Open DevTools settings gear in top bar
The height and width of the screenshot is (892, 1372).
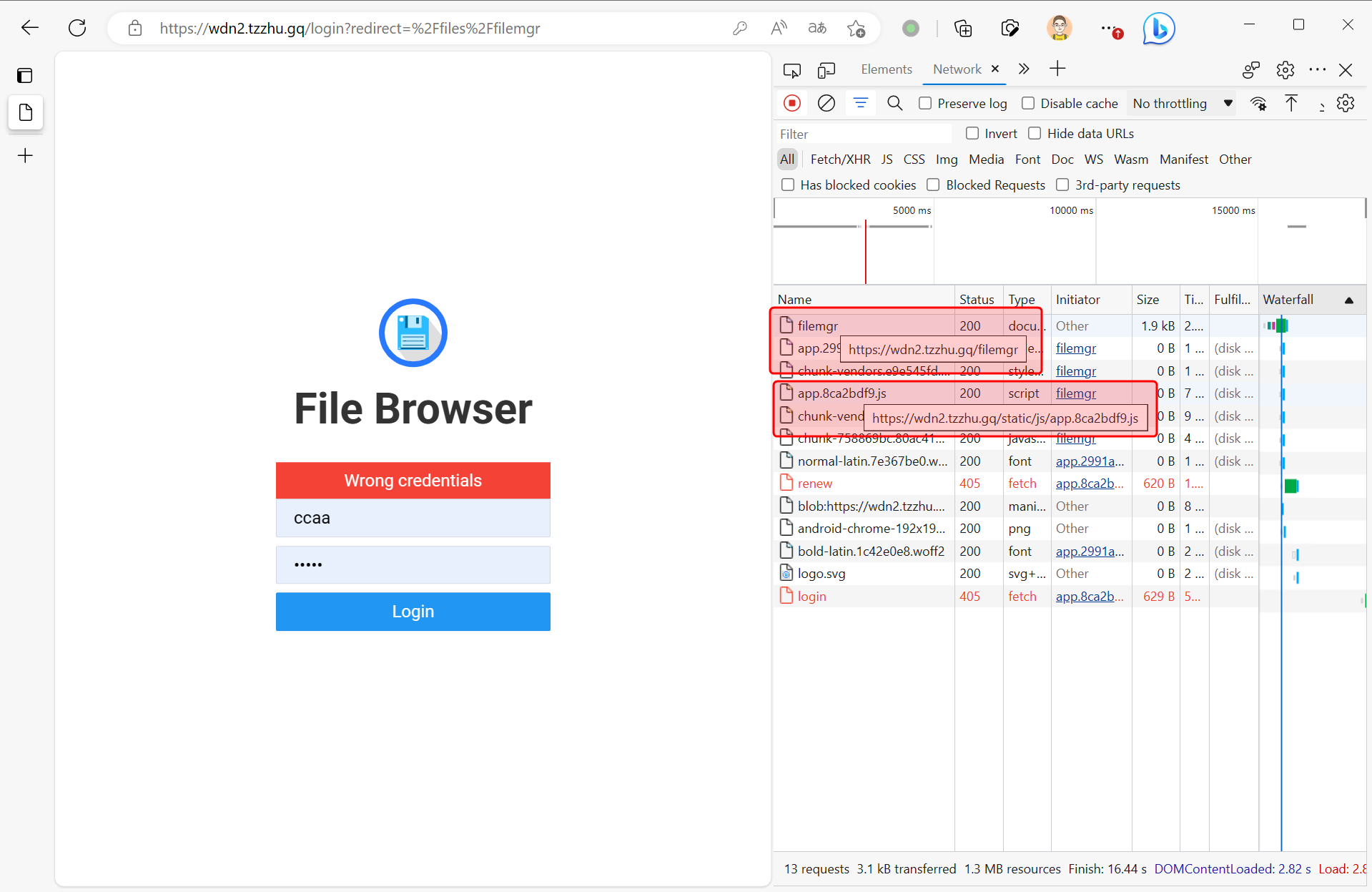coord(1285,69)
